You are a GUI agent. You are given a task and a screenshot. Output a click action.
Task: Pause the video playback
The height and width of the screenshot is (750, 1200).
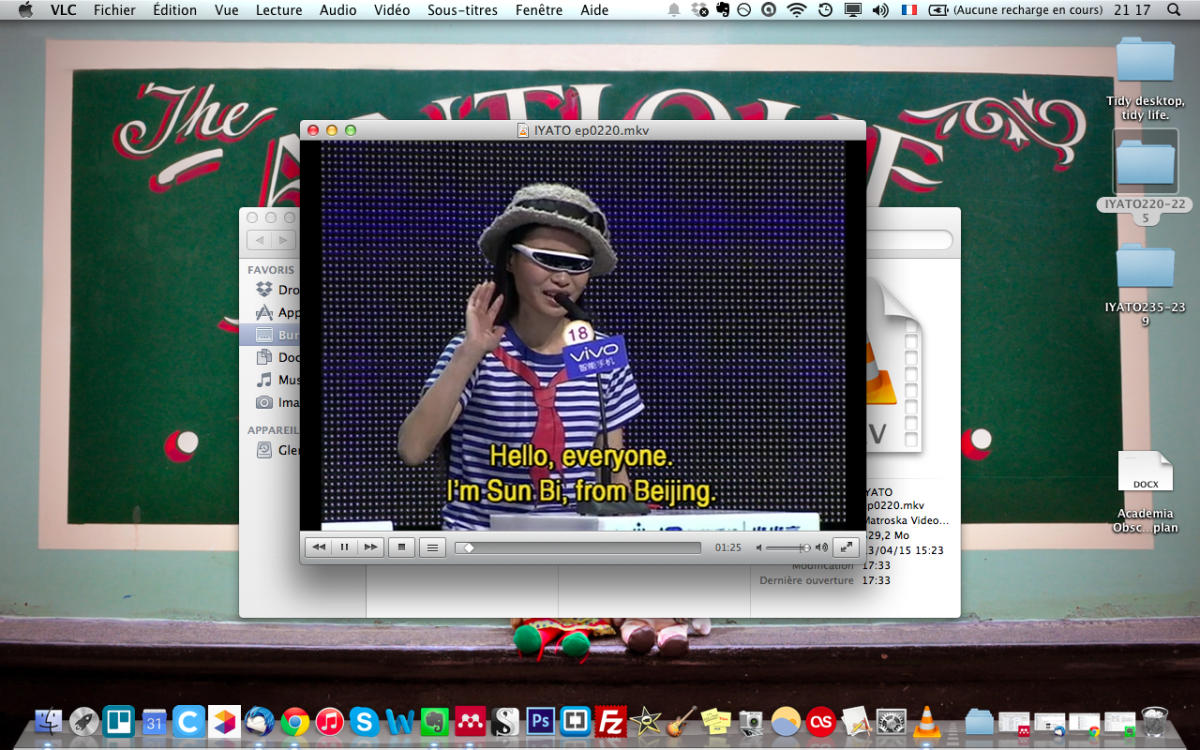pos(344,547)
